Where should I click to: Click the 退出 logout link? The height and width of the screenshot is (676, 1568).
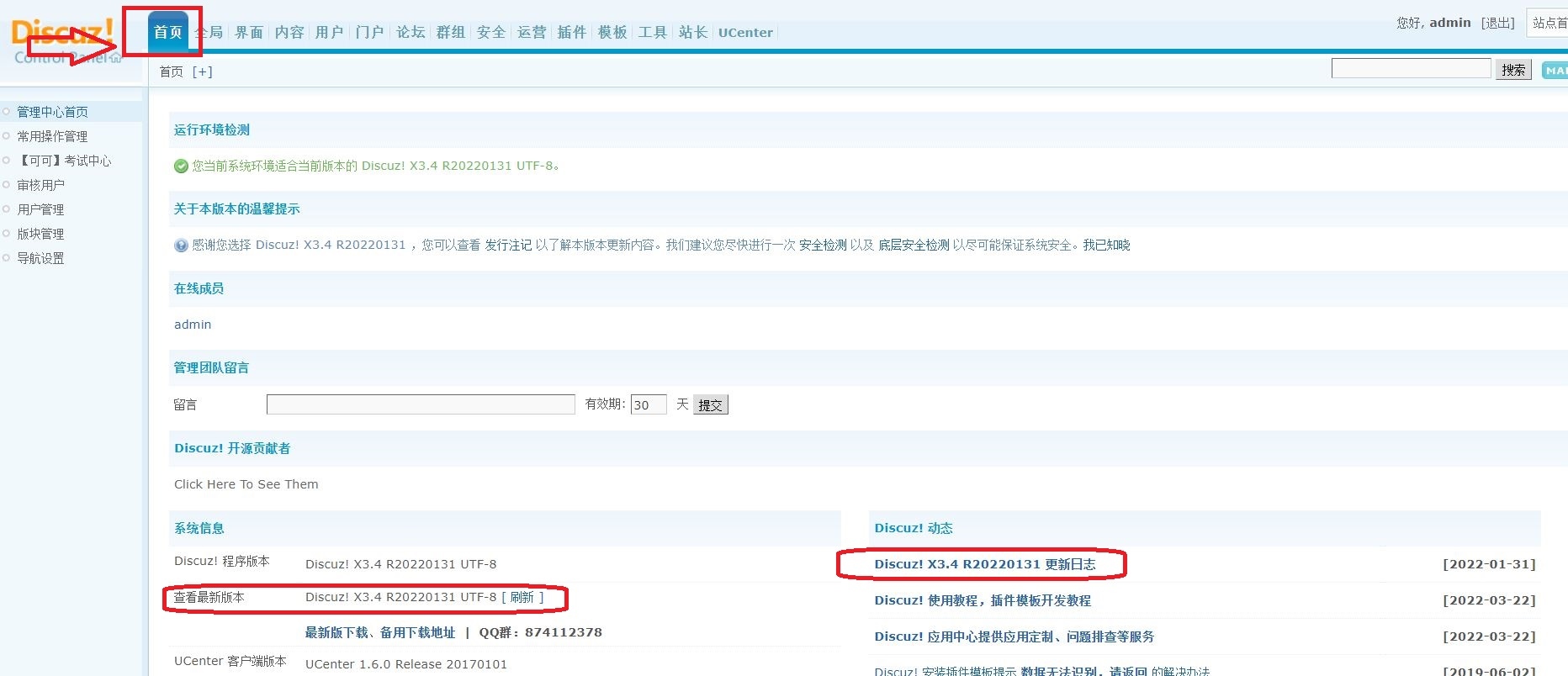coord(1497,23)
